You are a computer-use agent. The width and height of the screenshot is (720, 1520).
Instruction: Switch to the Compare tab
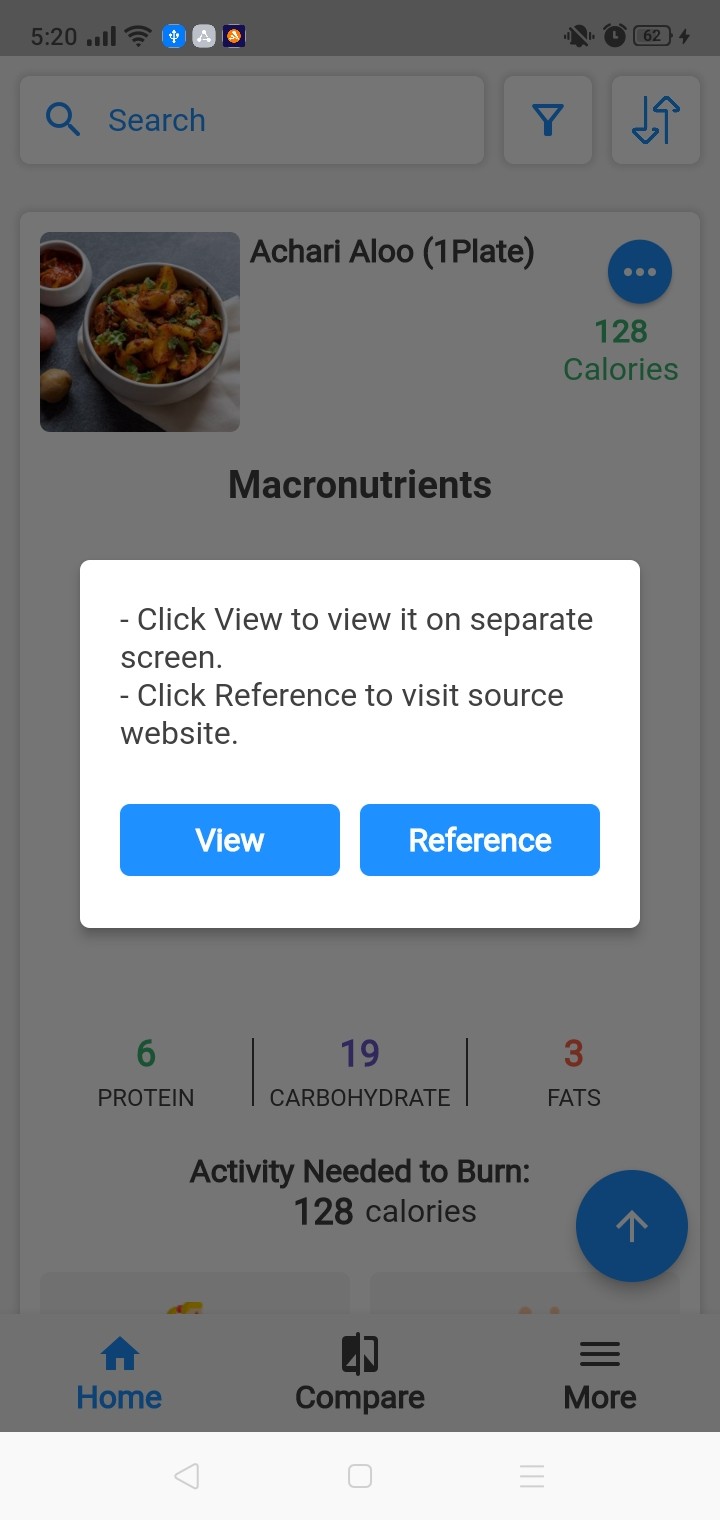point(360,1375)
